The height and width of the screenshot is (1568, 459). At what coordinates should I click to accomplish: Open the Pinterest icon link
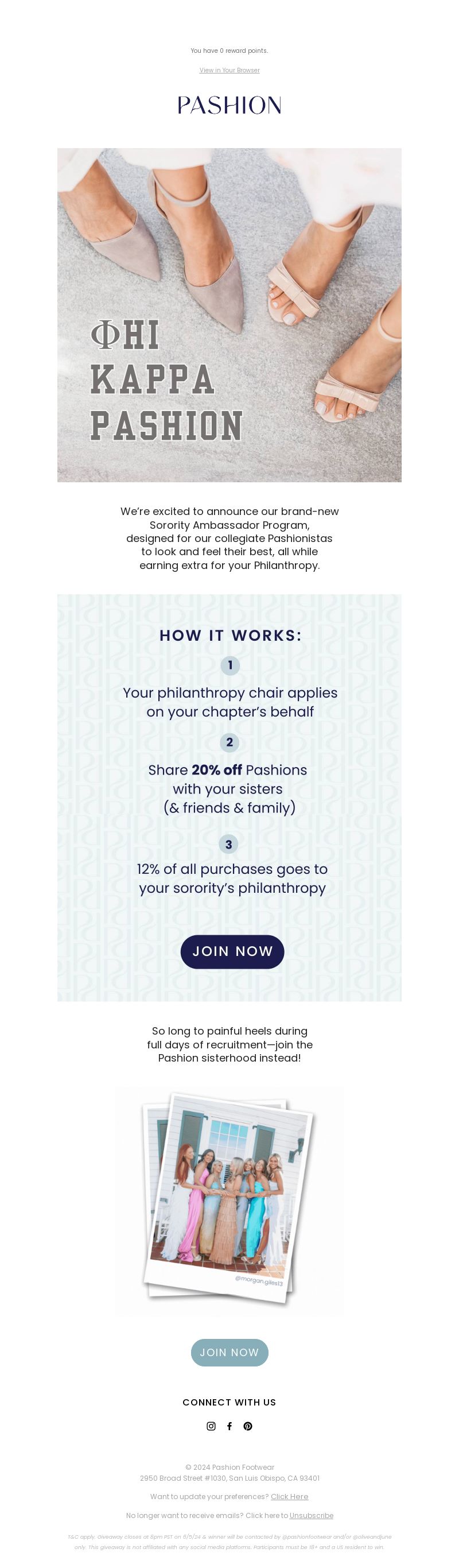[x=248, y=1426]
